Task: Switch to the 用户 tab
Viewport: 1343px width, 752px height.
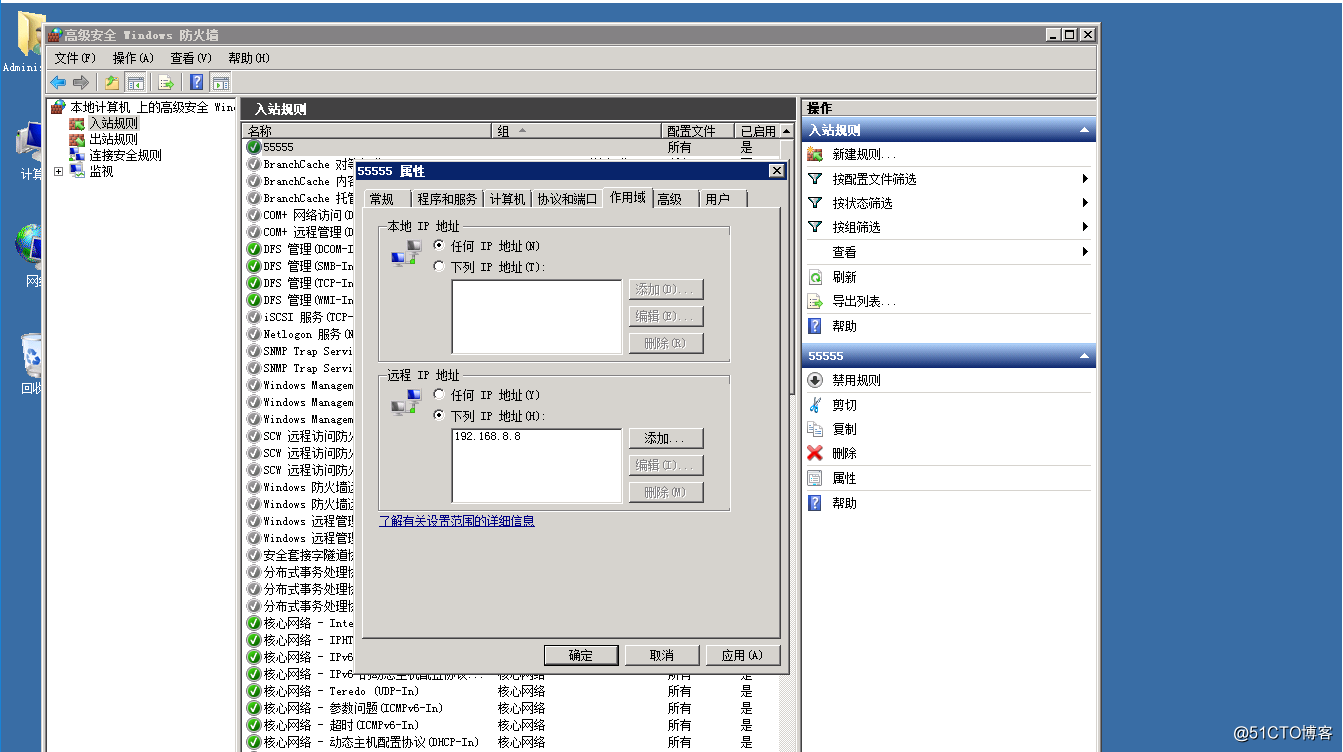Action: coord(723,199)
